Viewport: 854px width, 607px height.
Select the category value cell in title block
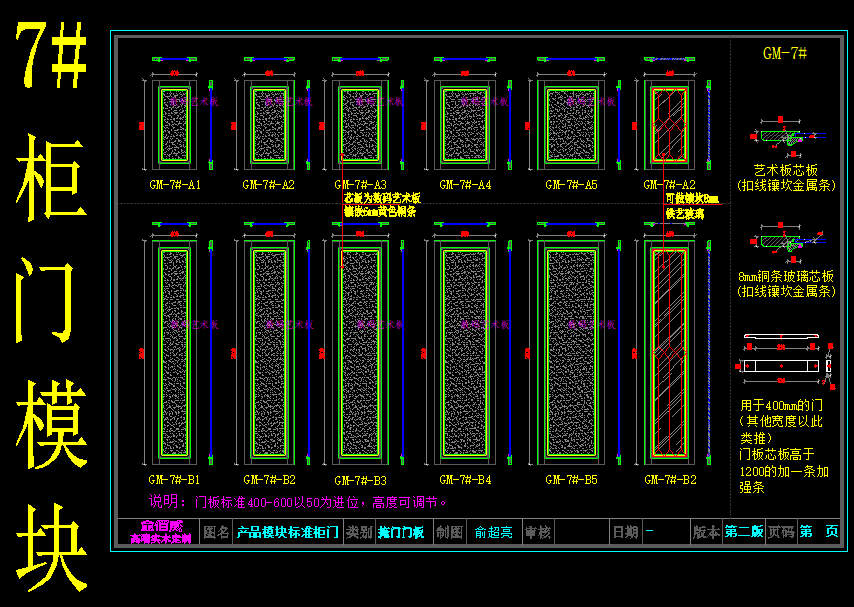pyautogui.click(x=401, y=532)
